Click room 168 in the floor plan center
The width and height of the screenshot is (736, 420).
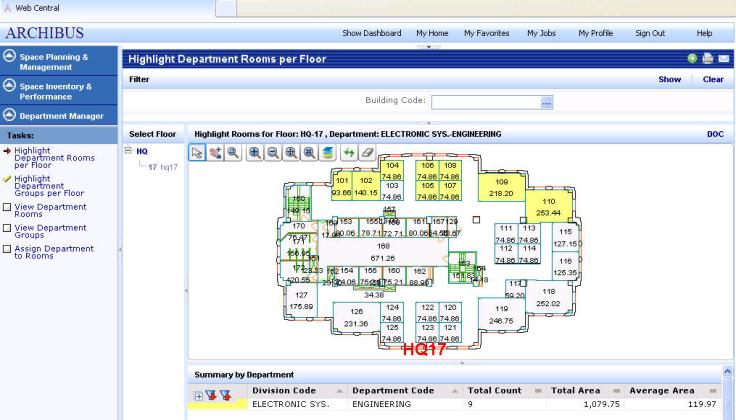pyautogui.click(x=383, y=252)
